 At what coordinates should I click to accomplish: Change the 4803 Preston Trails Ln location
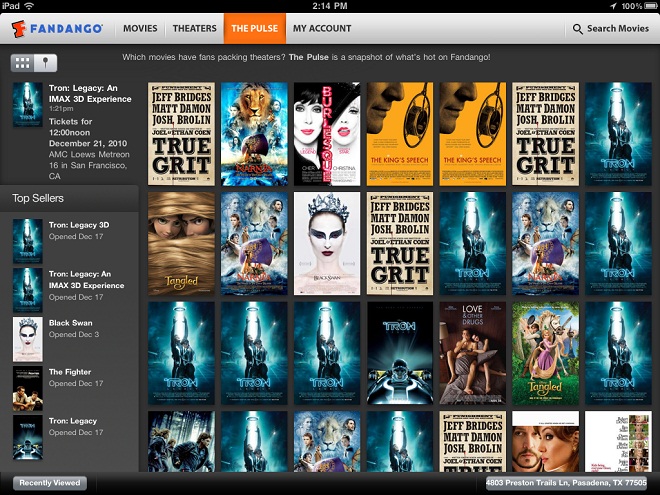click(566, 483)
